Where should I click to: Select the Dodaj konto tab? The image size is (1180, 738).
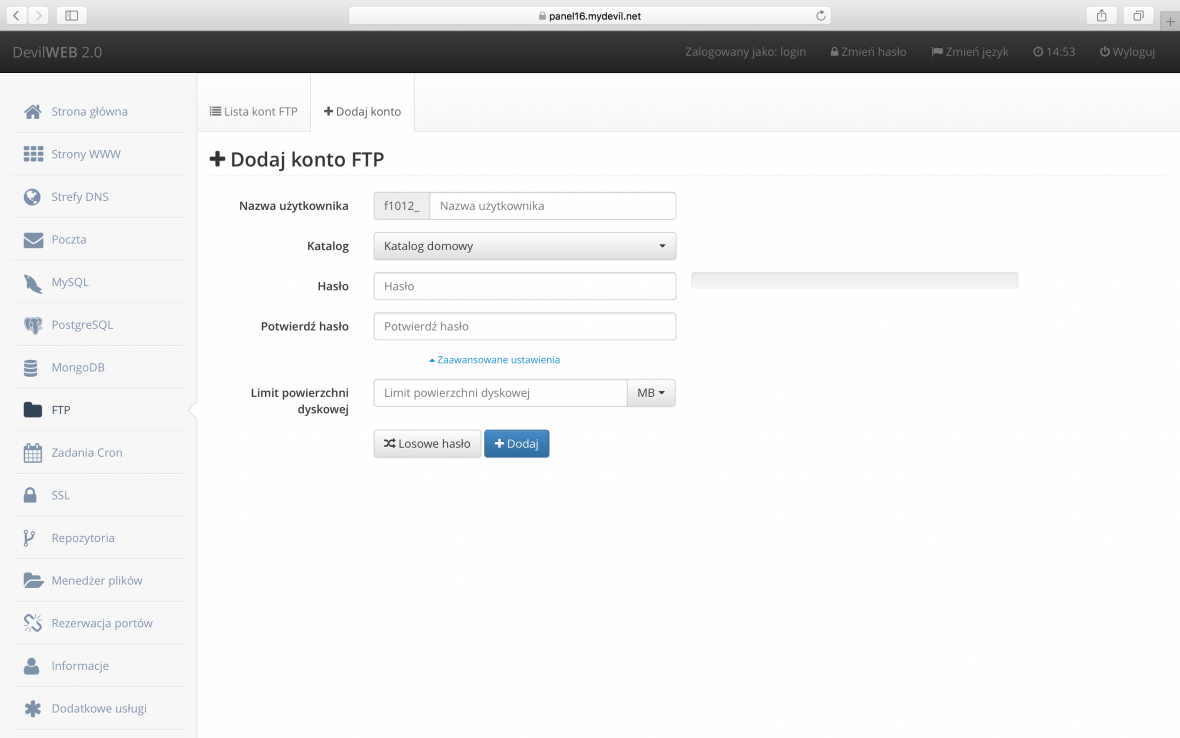click(362, 111)
